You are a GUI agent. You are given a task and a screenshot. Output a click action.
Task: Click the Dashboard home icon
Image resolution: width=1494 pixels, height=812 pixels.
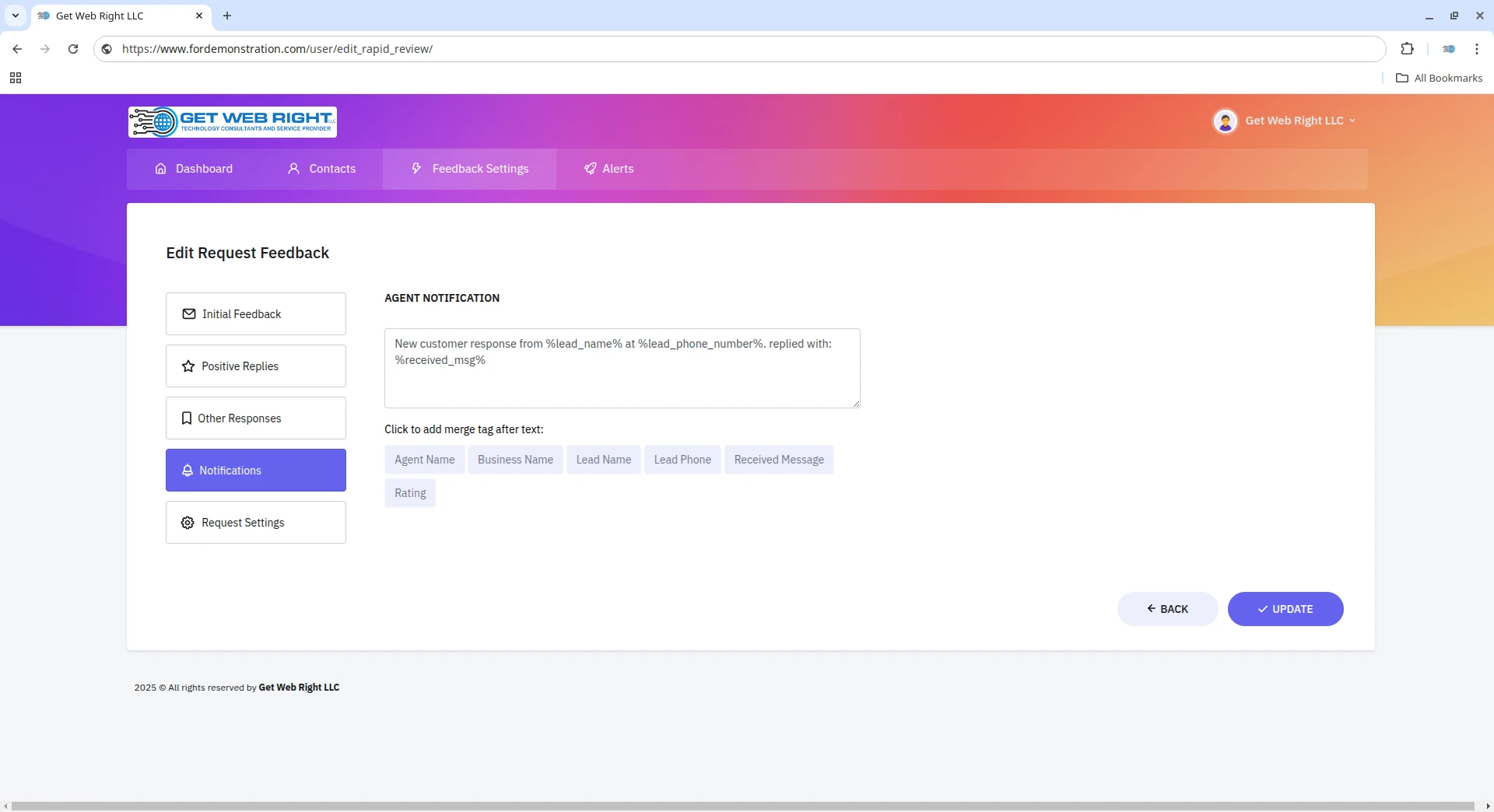pos(160,169)
